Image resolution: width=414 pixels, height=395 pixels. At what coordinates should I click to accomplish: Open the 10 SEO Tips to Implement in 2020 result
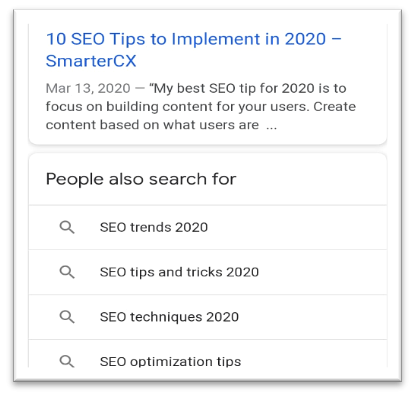point(194,50)
